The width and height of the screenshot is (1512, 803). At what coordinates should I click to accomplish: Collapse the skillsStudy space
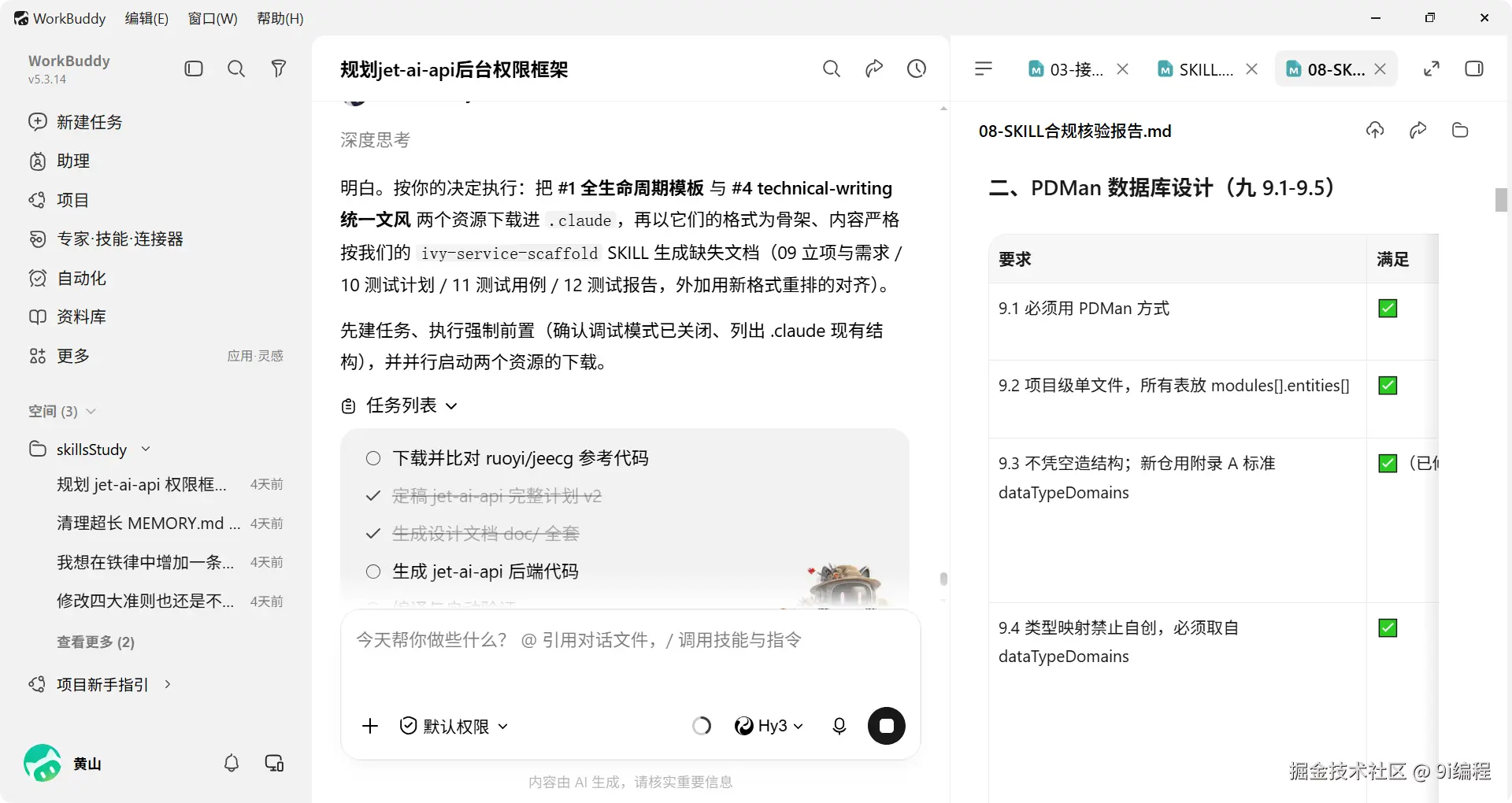tap(146, 449)
